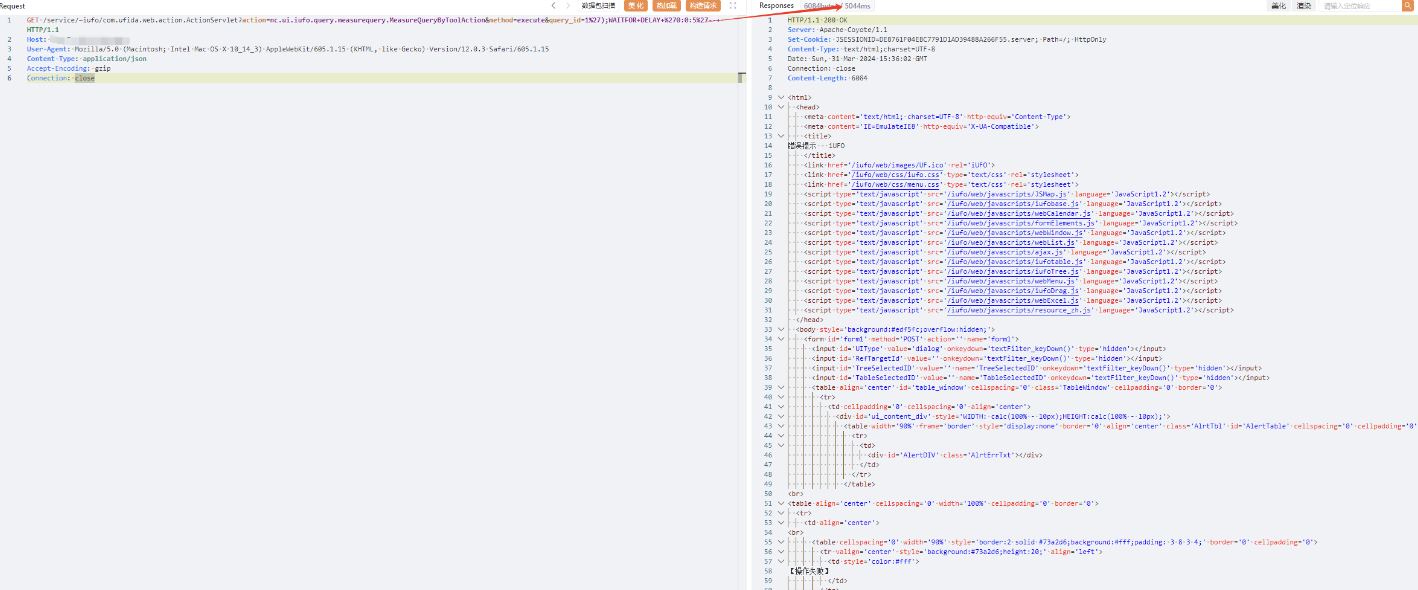Click the Set-Cookie JSESSIONID response line

pos(946,39)
